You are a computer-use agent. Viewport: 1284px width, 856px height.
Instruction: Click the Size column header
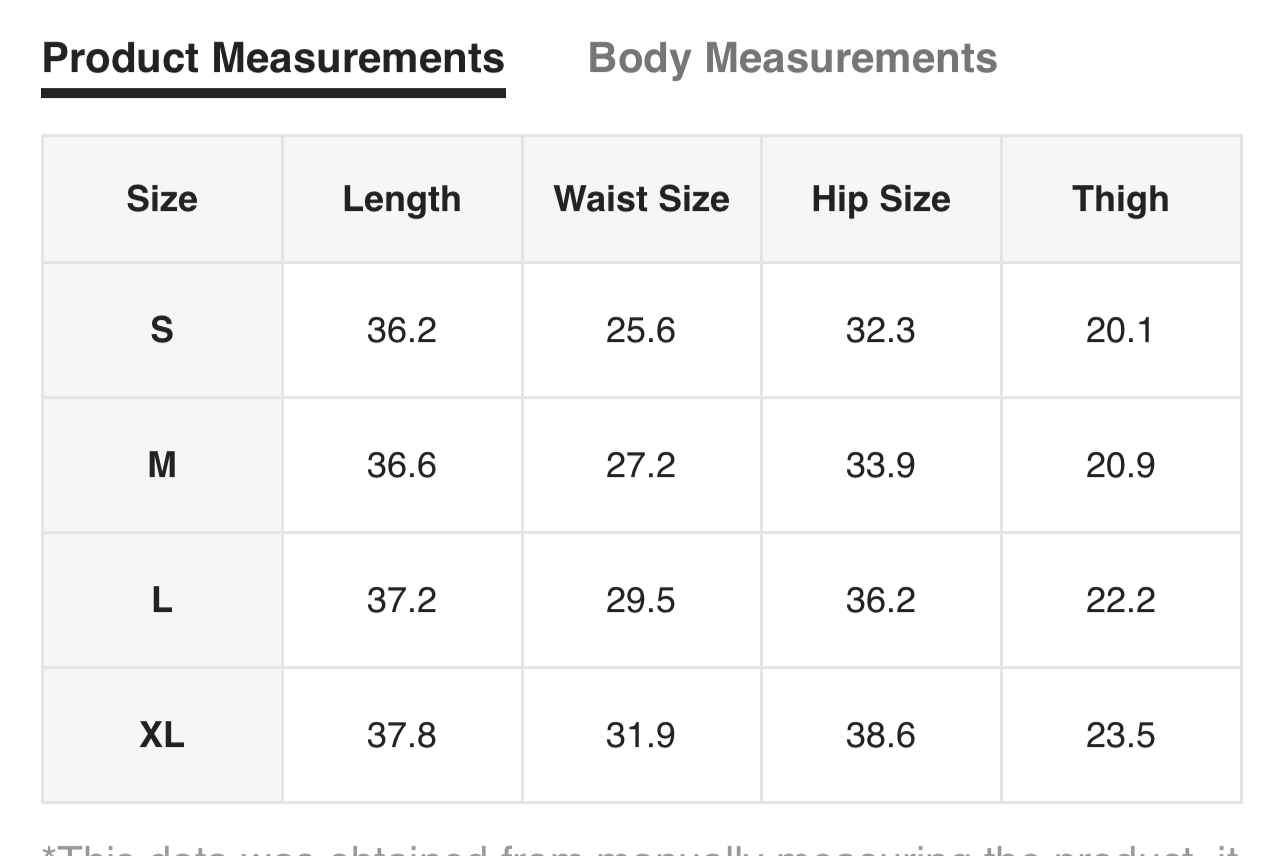162,199
